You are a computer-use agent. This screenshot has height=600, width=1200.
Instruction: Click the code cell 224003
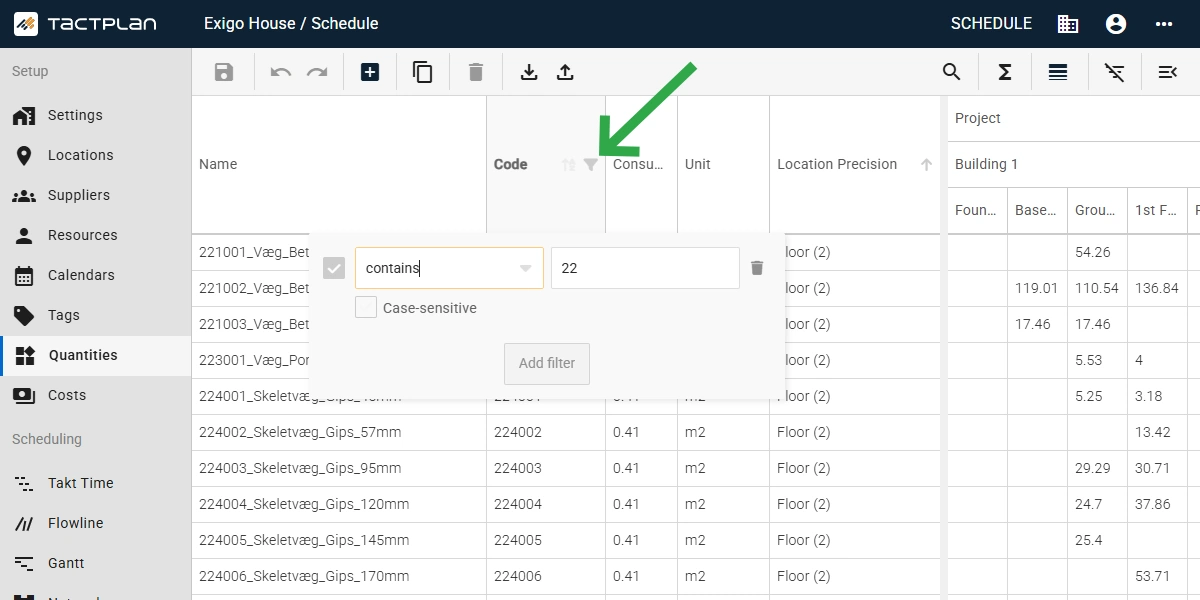(546, 468)
